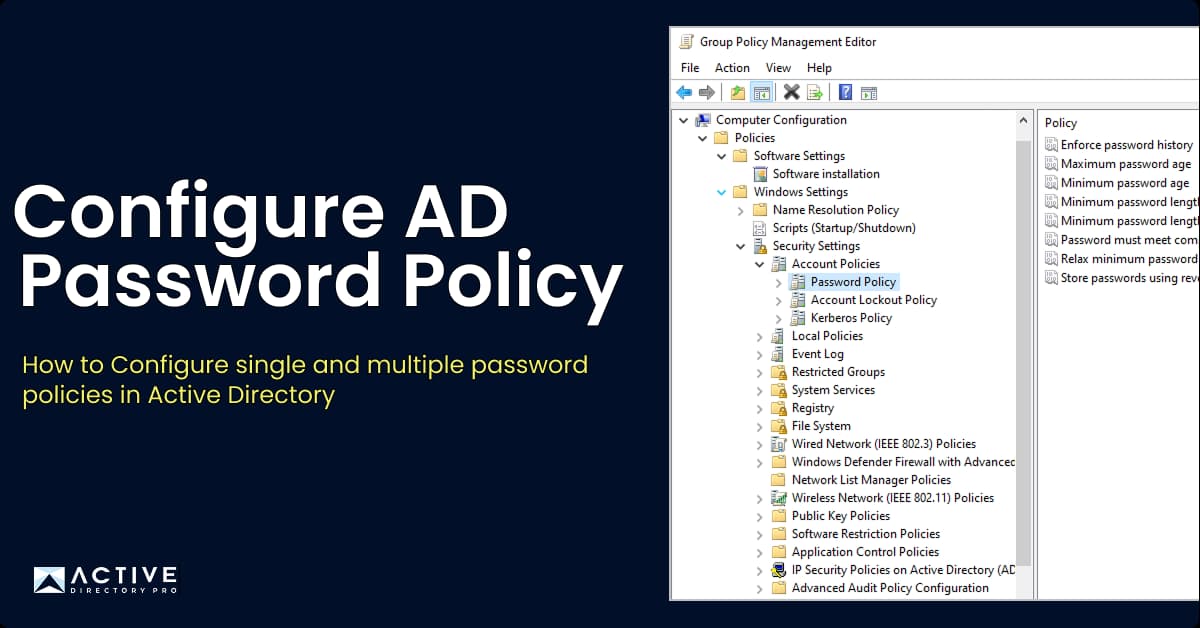Expand the Name Resolution Policy node

click(741, 210)
